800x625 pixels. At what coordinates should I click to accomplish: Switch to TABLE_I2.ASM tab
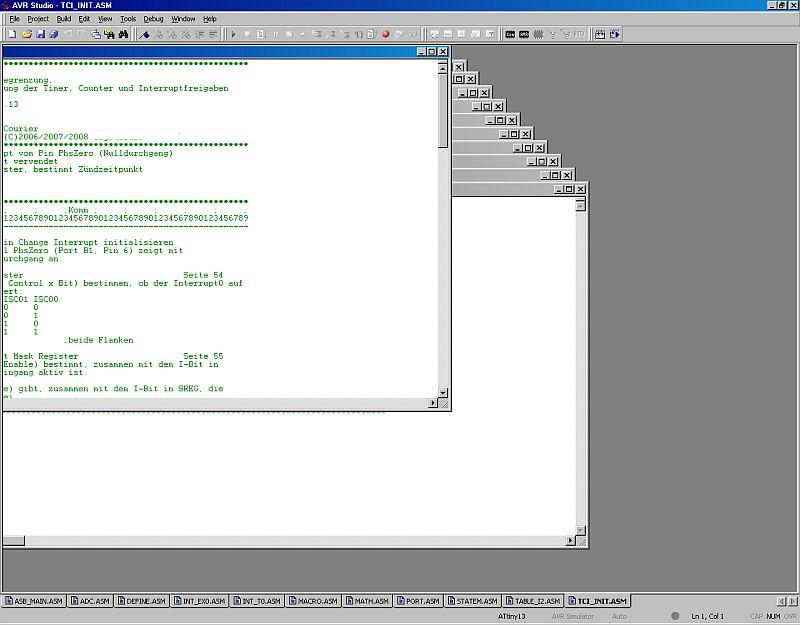click(x=534, y=601)
